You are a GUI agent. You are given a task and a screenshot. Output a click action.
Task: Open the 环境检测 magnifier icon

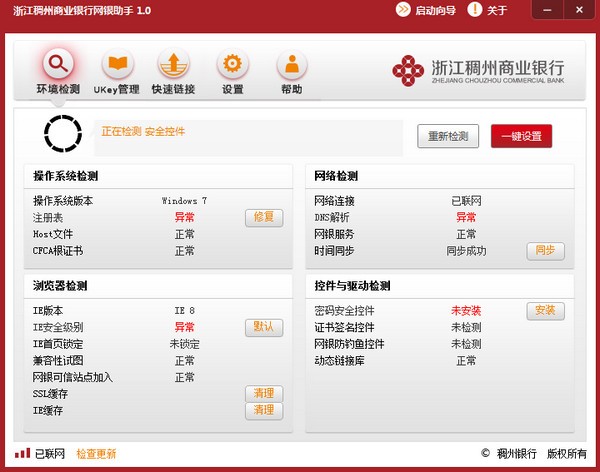click(x=58, y=64)
